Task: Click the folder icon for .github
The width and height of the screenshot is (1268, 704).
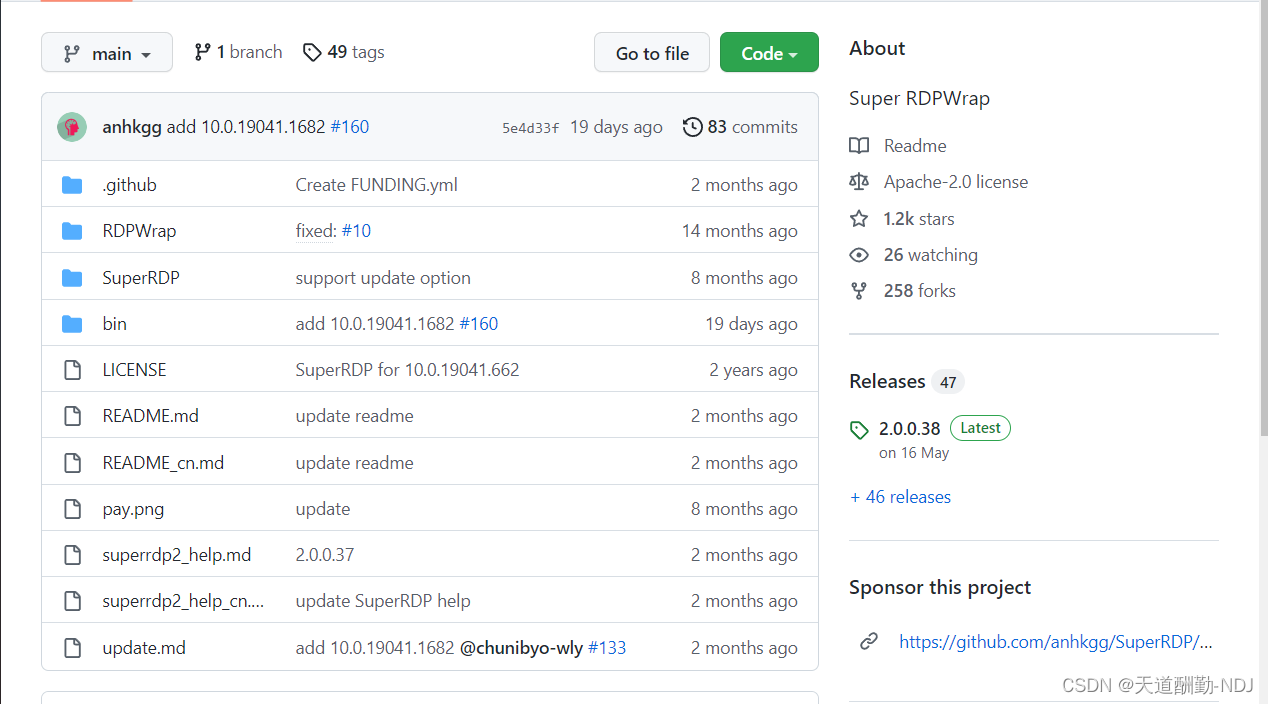Action: pos(72,185)
